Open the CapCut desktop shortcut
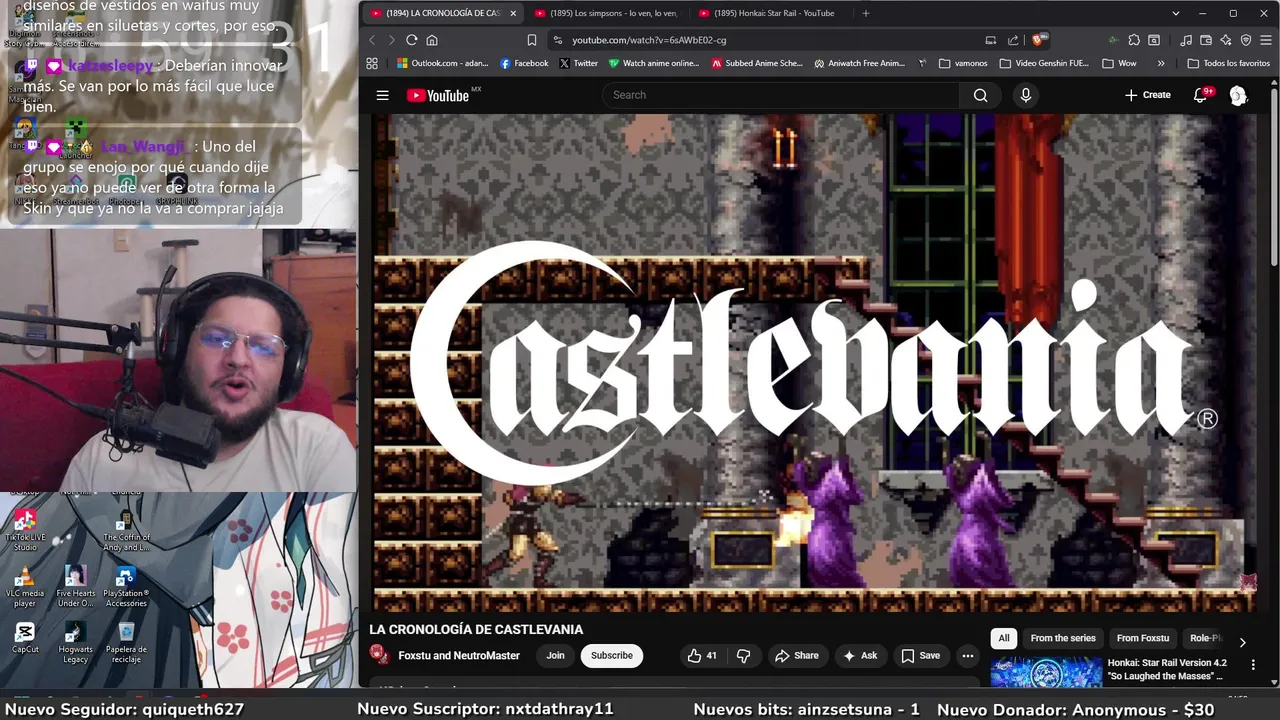Image resolution: width=1280 pixels, height=720 pixels. (x=25, y=637)
